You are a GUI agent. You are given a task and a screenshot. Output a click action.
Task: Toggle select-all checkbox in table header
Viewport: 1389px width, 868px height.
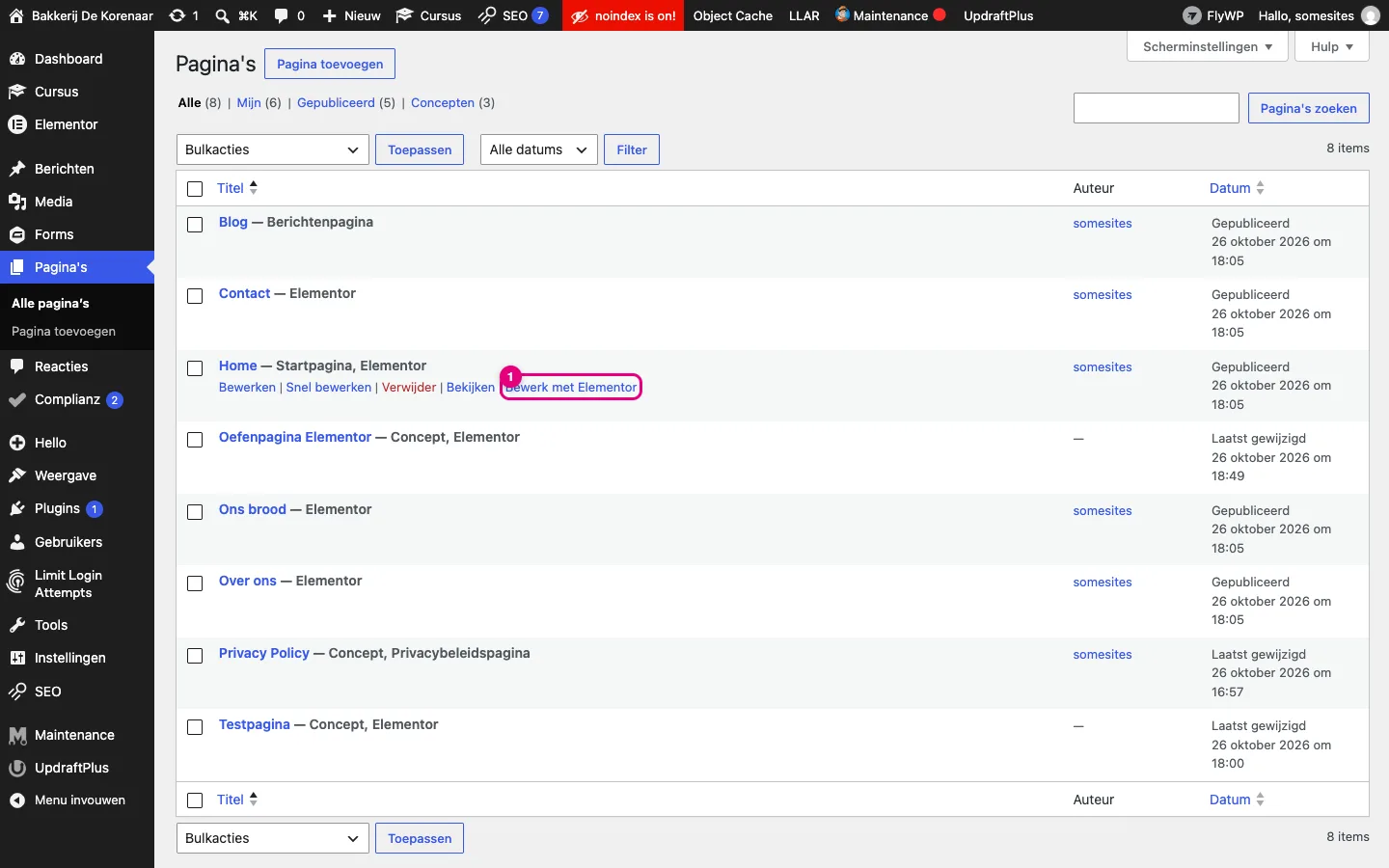195,189
